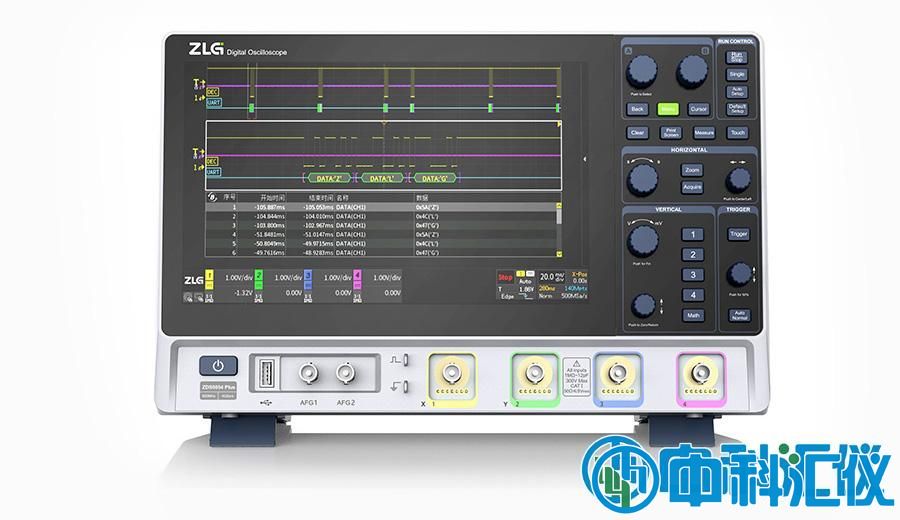The width and height of the screenshot is (900, 520).
Task: Click the yellow channel 1 indicator on screen
Action: pos(211,275)
